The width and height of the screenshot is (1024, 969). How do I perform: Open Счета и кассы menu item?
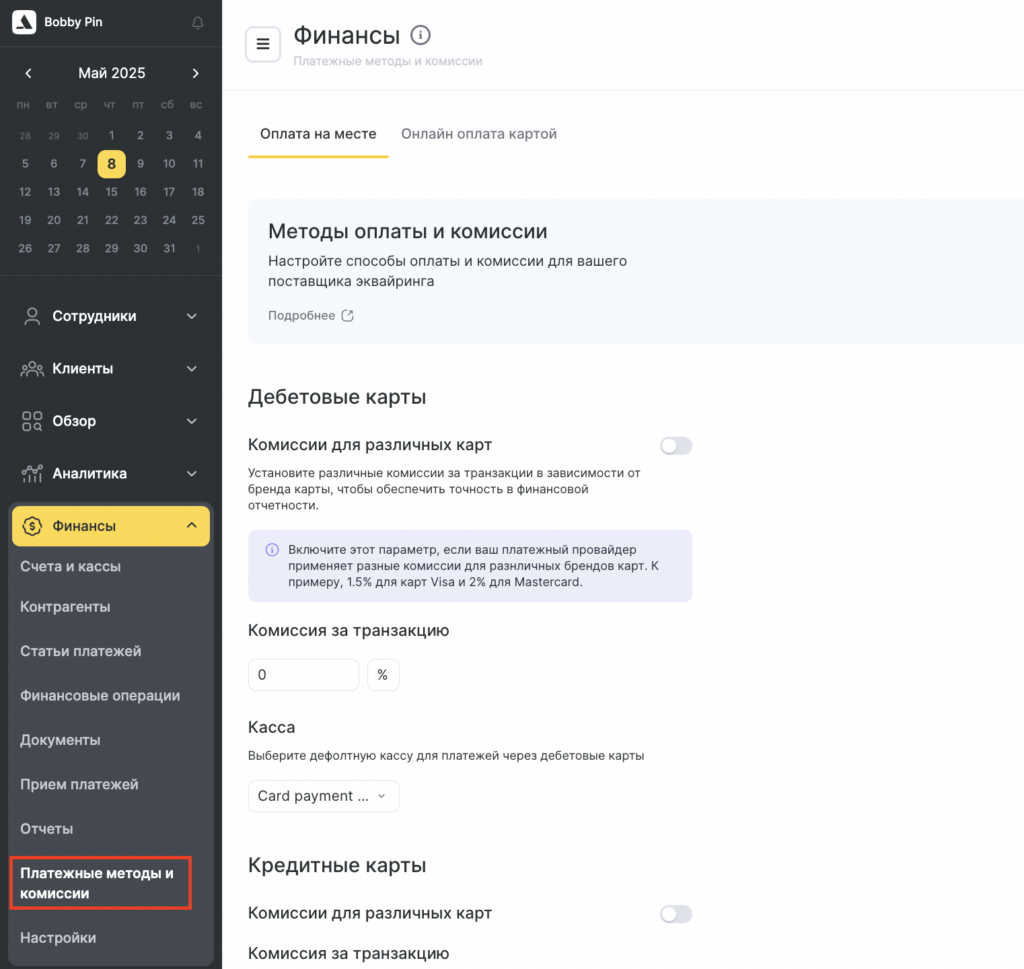pos(71,566)
